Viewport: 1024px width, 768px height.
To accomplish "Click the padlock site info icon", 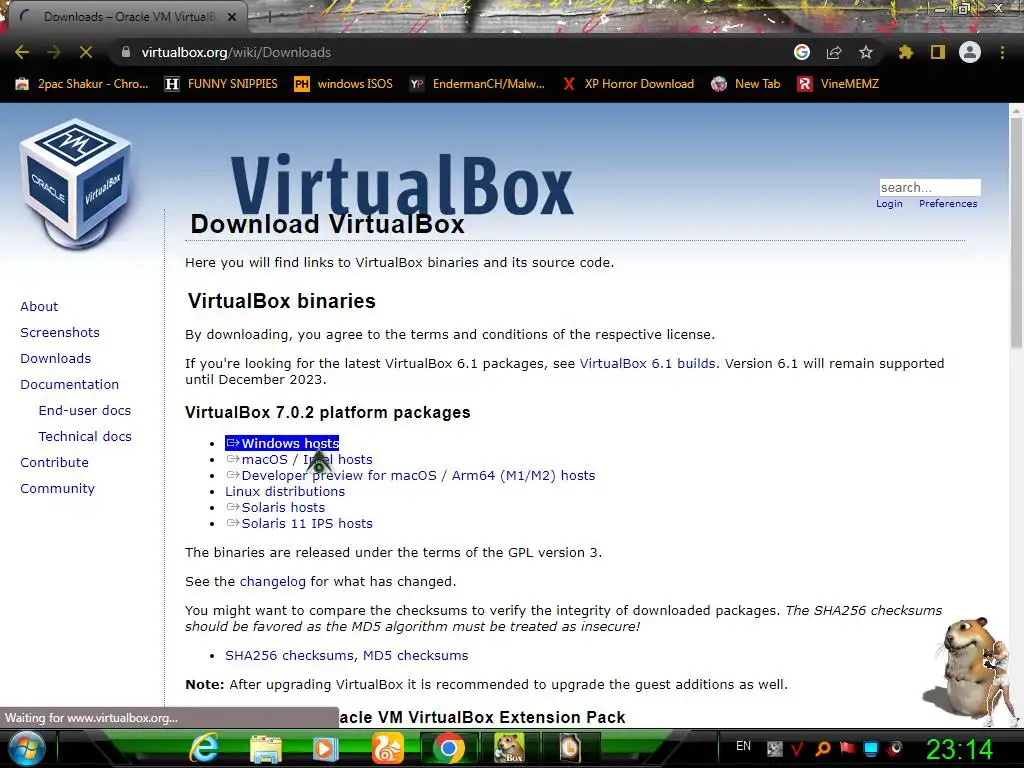I will point(125,52).
